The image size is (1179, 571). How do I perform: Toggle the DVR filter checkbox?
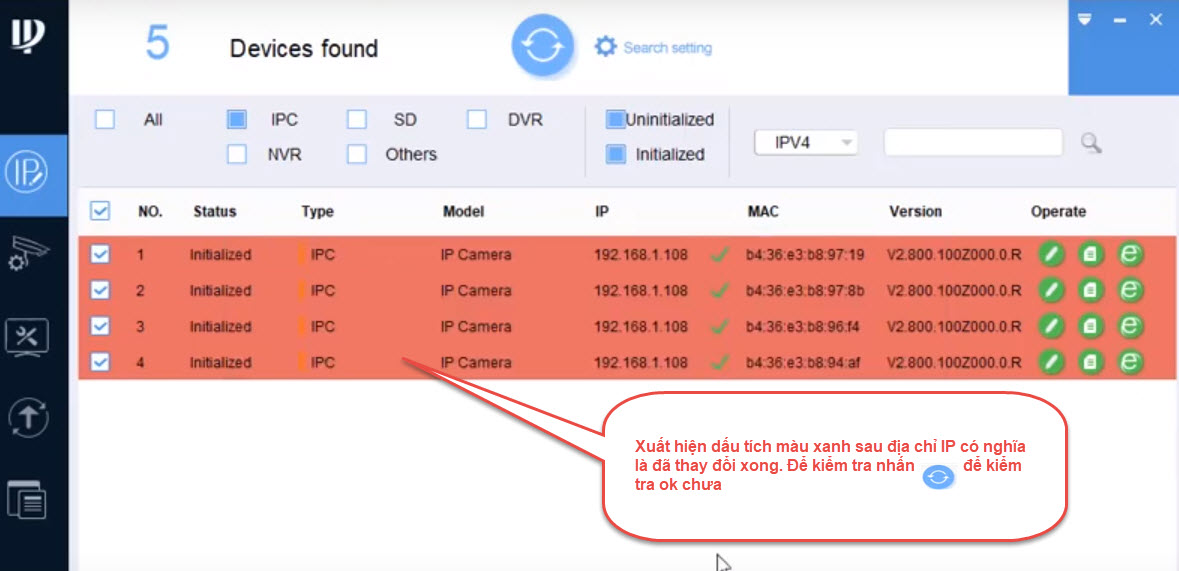(477, 120)
